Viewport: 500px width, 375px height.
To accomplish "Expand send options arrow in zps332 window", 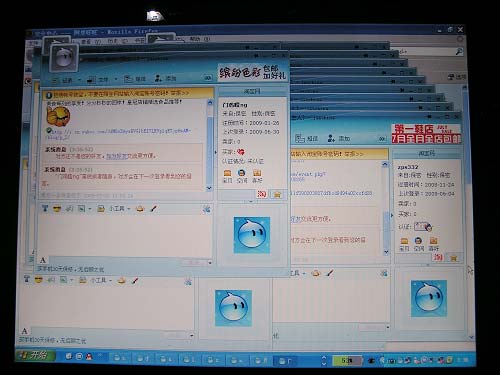I will coord(388,327).
